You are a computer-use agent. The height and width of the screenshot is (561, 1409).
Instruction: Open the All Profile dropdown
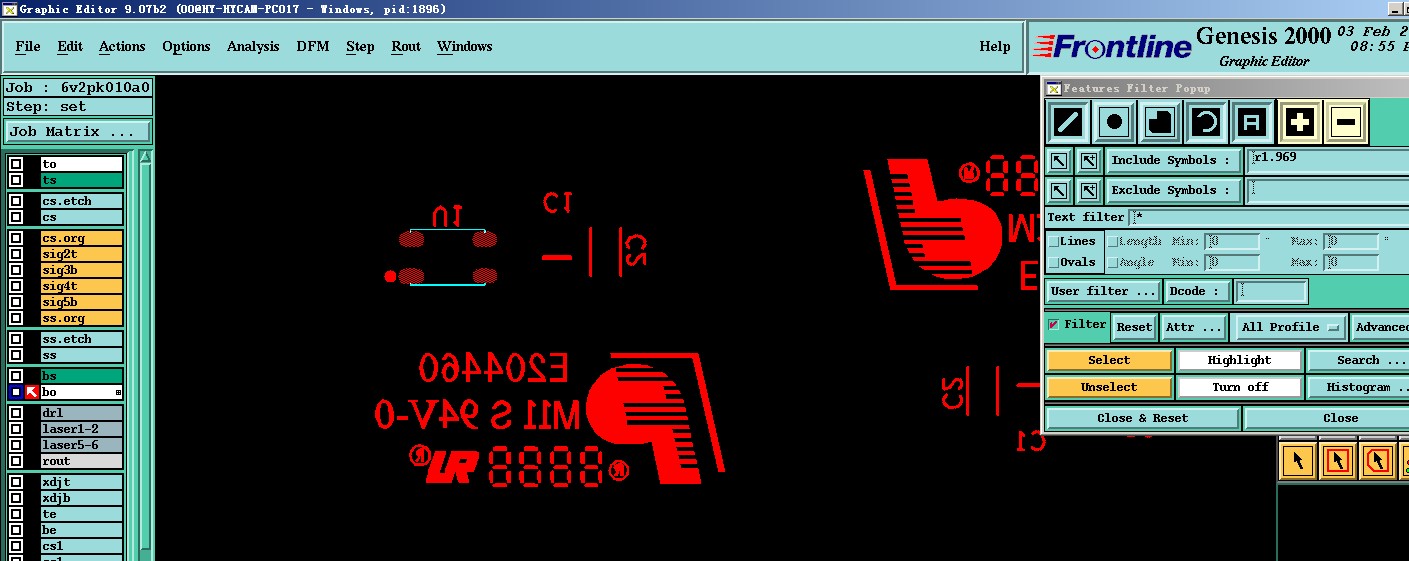1290,327
